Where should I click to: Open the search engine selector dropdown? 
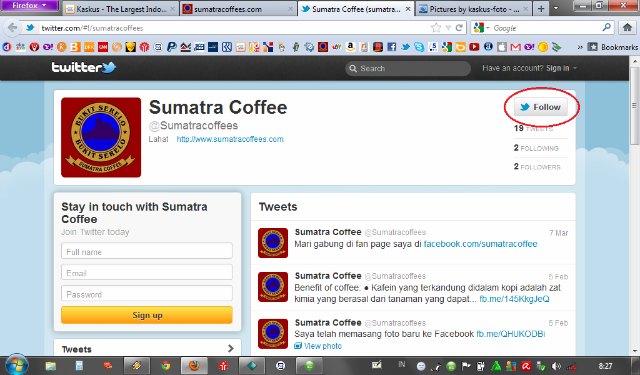pyautogui.click(x=482, y=28)
